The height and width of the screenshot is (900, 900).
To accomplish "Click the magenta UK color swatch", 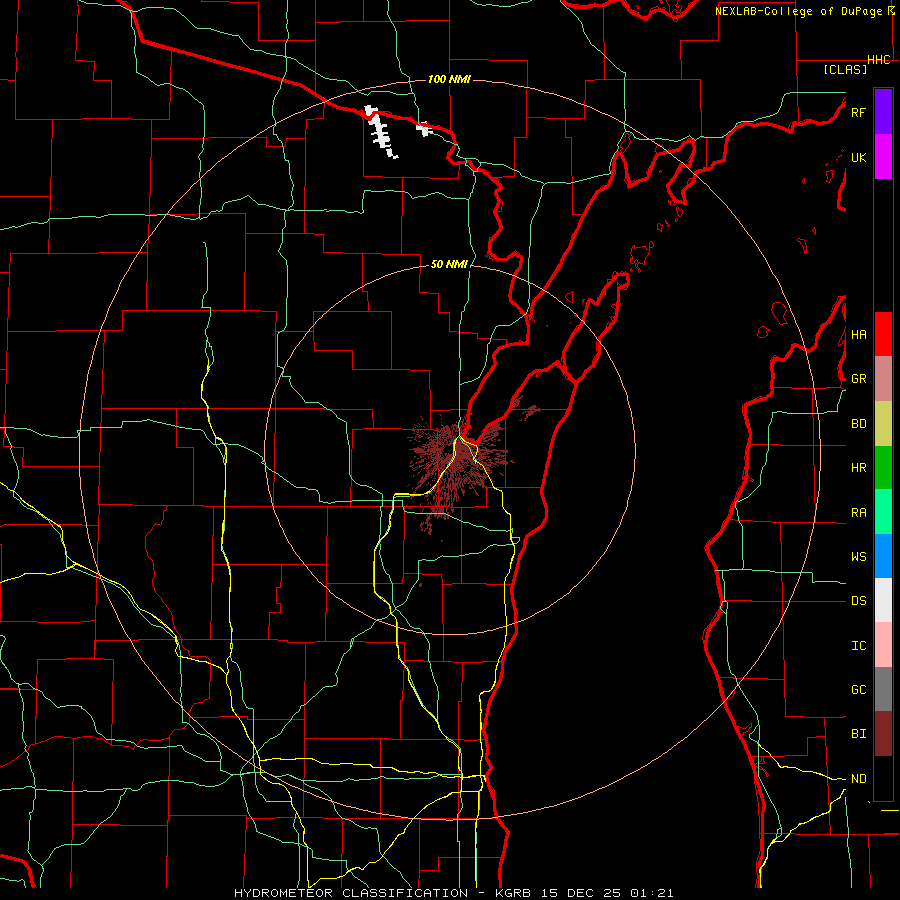I will pos(883,157).
